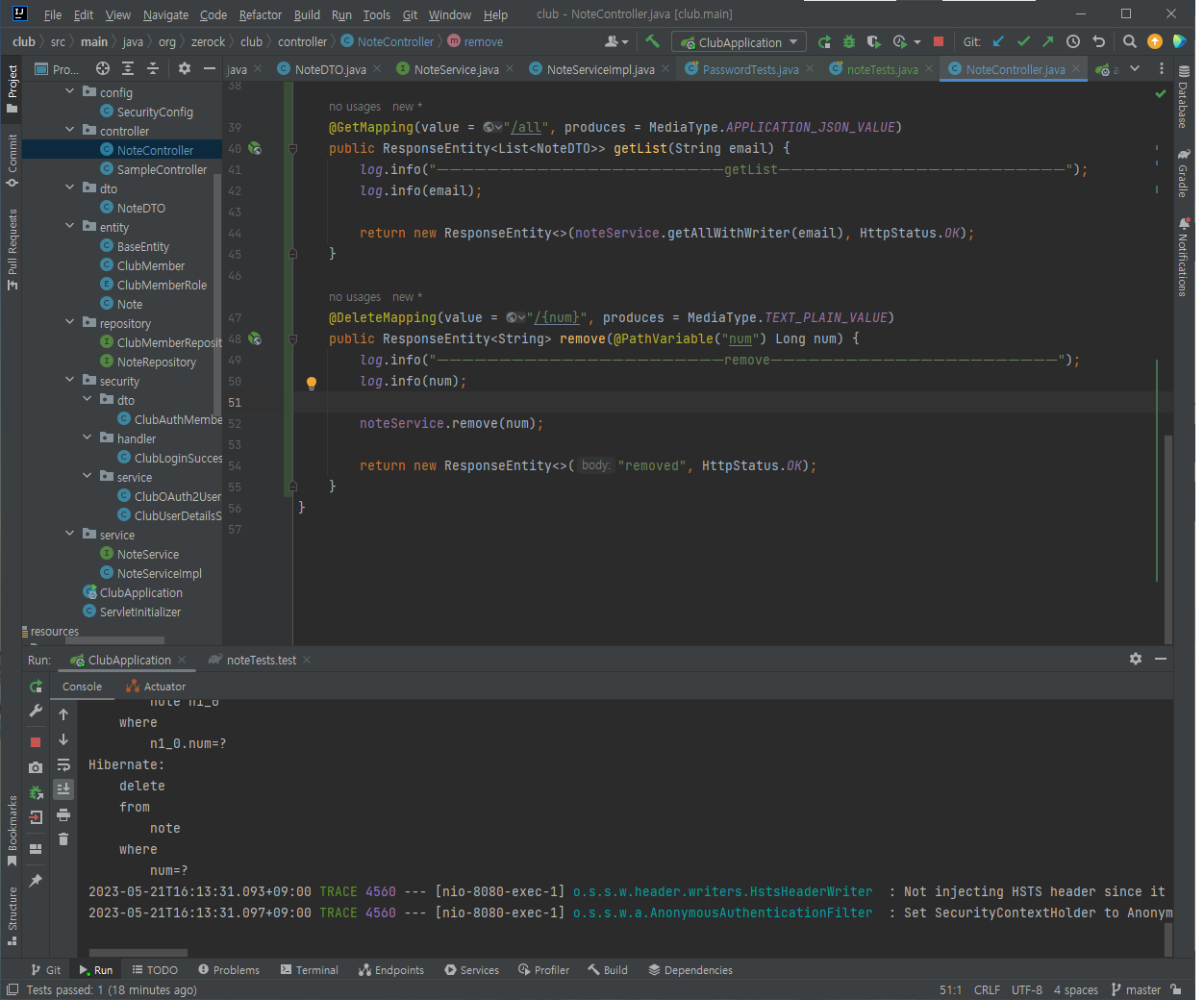Click the CRLF line separator indicator

click(987, 989)
